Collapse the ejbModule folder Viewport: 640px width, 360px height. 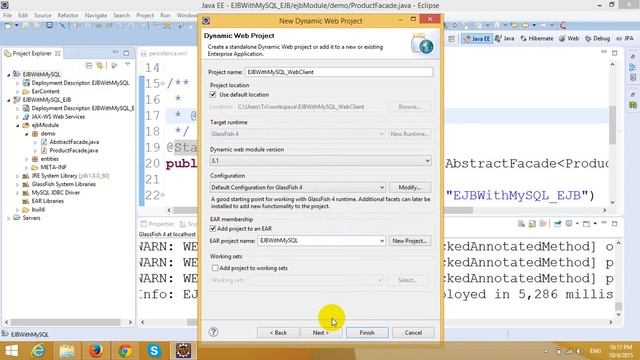pos(18,125)
